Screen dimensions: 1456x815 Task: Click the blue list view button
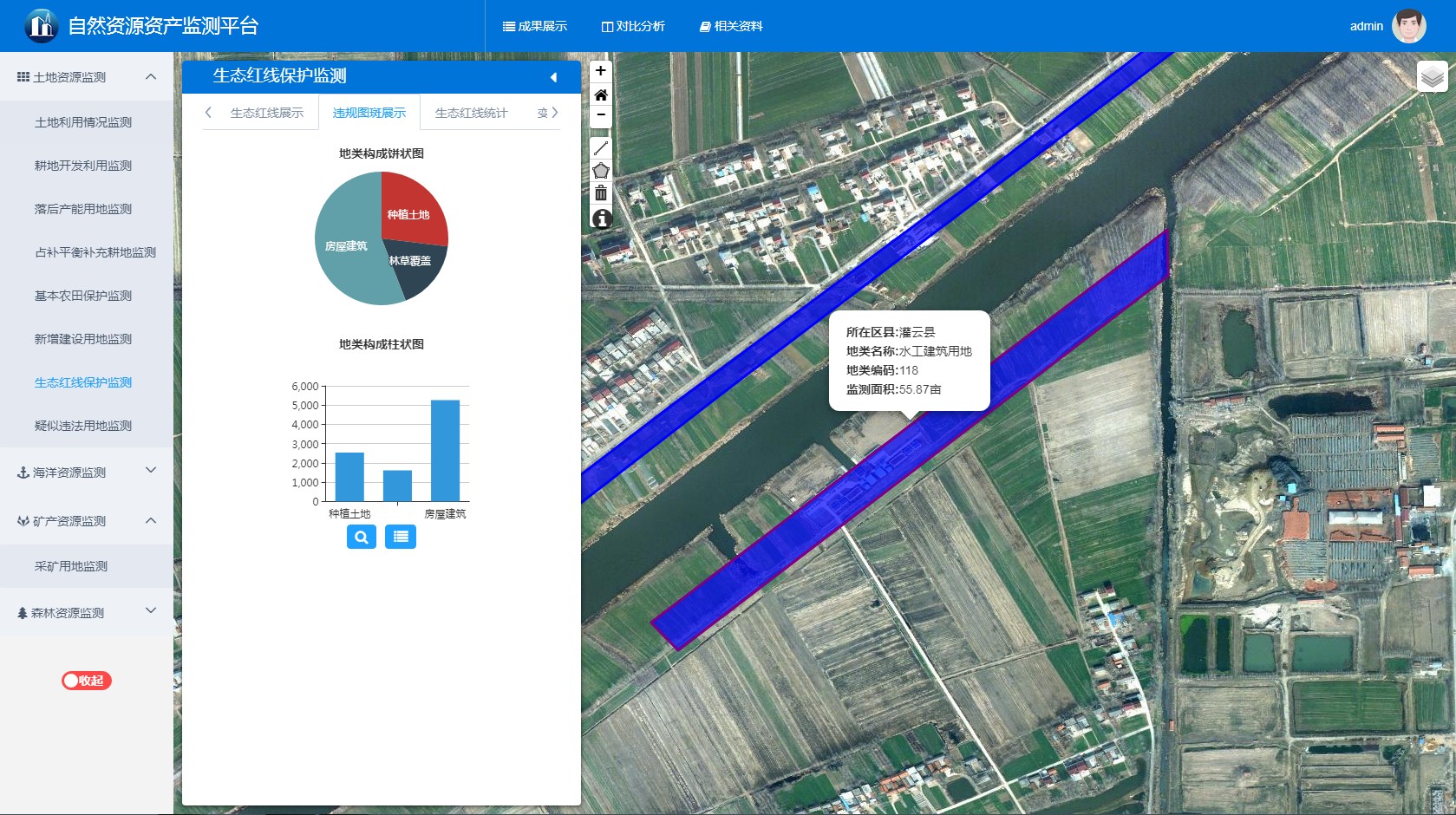coord(401,537)
